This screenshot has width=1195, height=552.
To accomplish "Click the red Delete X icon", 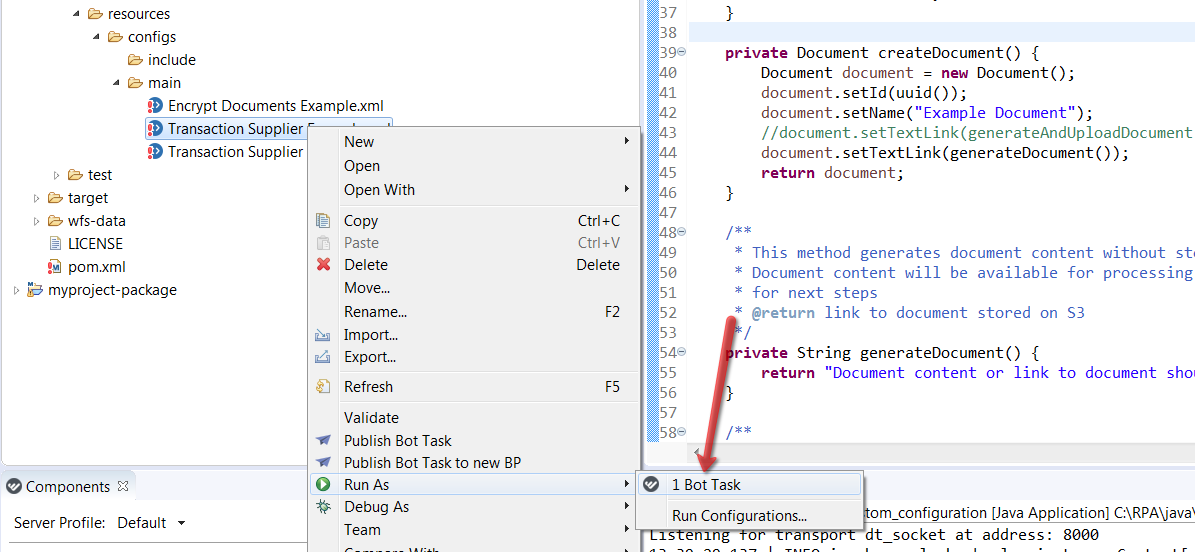I will click(x=323, y=265).
